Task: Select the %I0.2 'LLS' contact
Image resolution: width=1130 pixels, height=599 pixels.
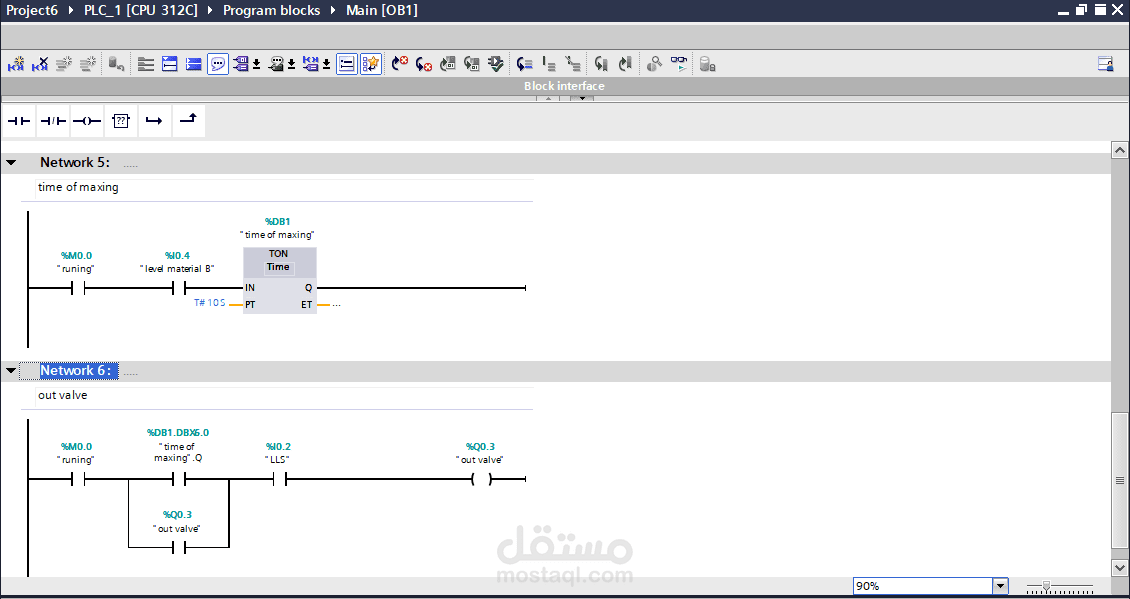Action: click(x=280, y=479)
